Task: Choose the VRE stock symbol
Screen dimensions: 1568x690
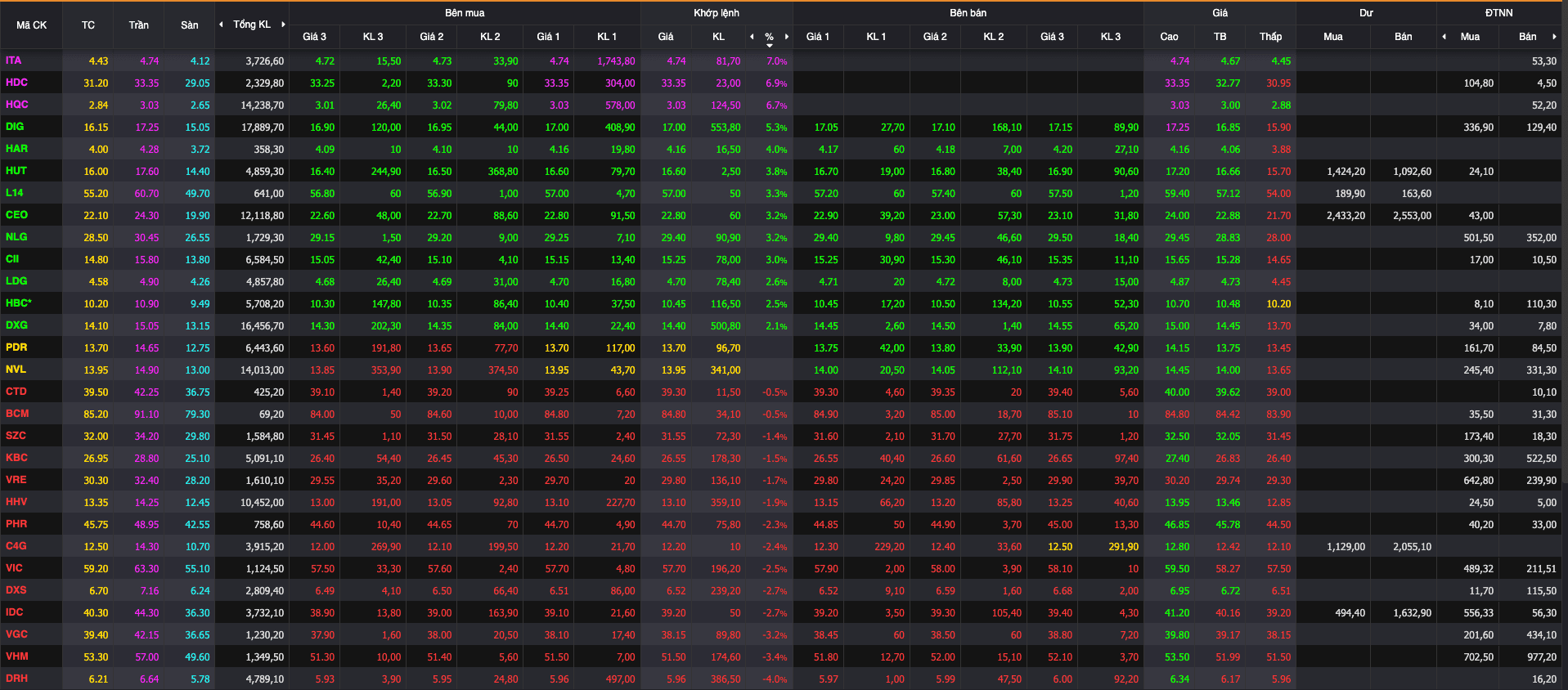Action: point(16,480)
